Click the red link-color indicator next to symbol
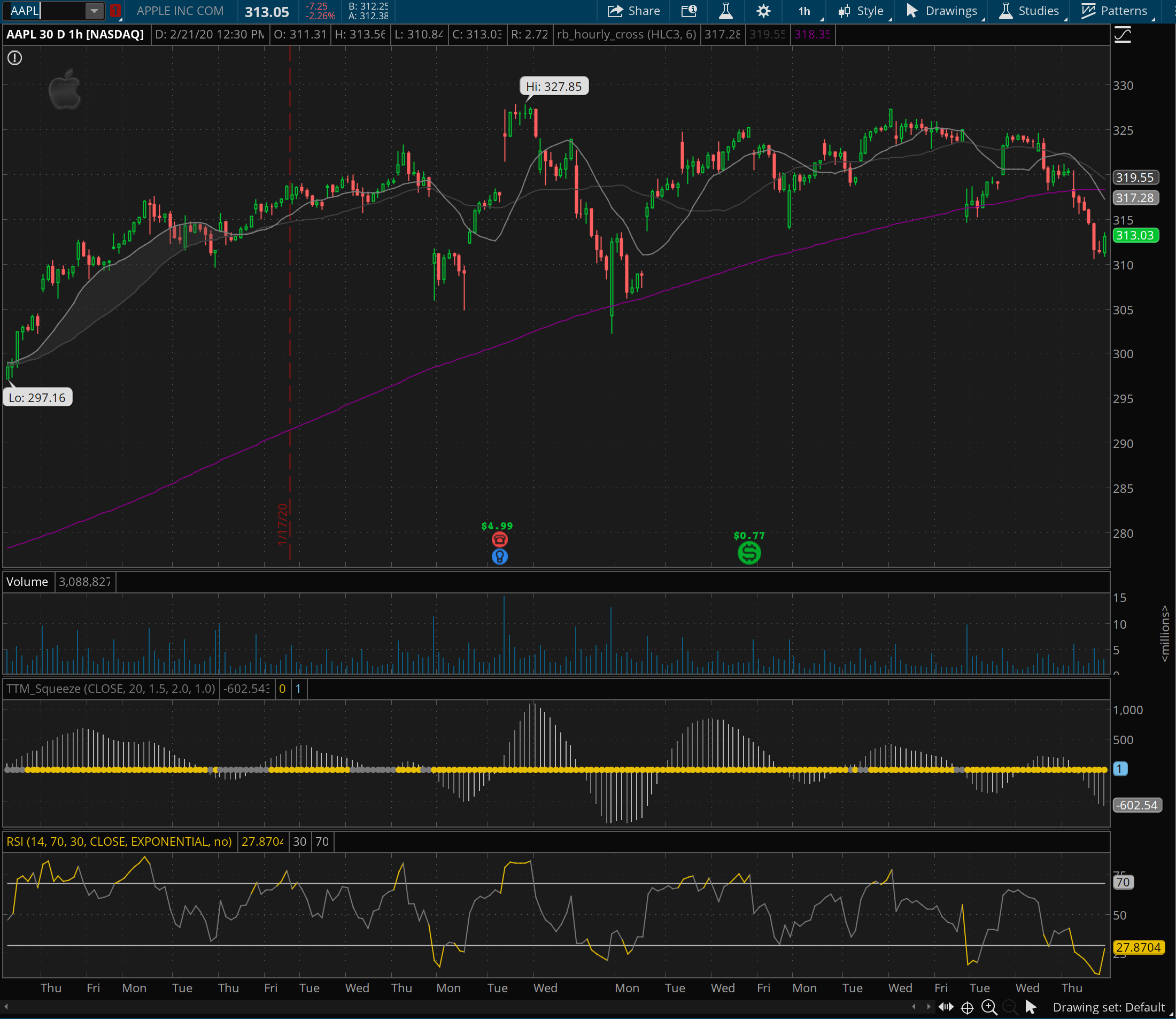1176x1019 pixels. tap(115, 10)
